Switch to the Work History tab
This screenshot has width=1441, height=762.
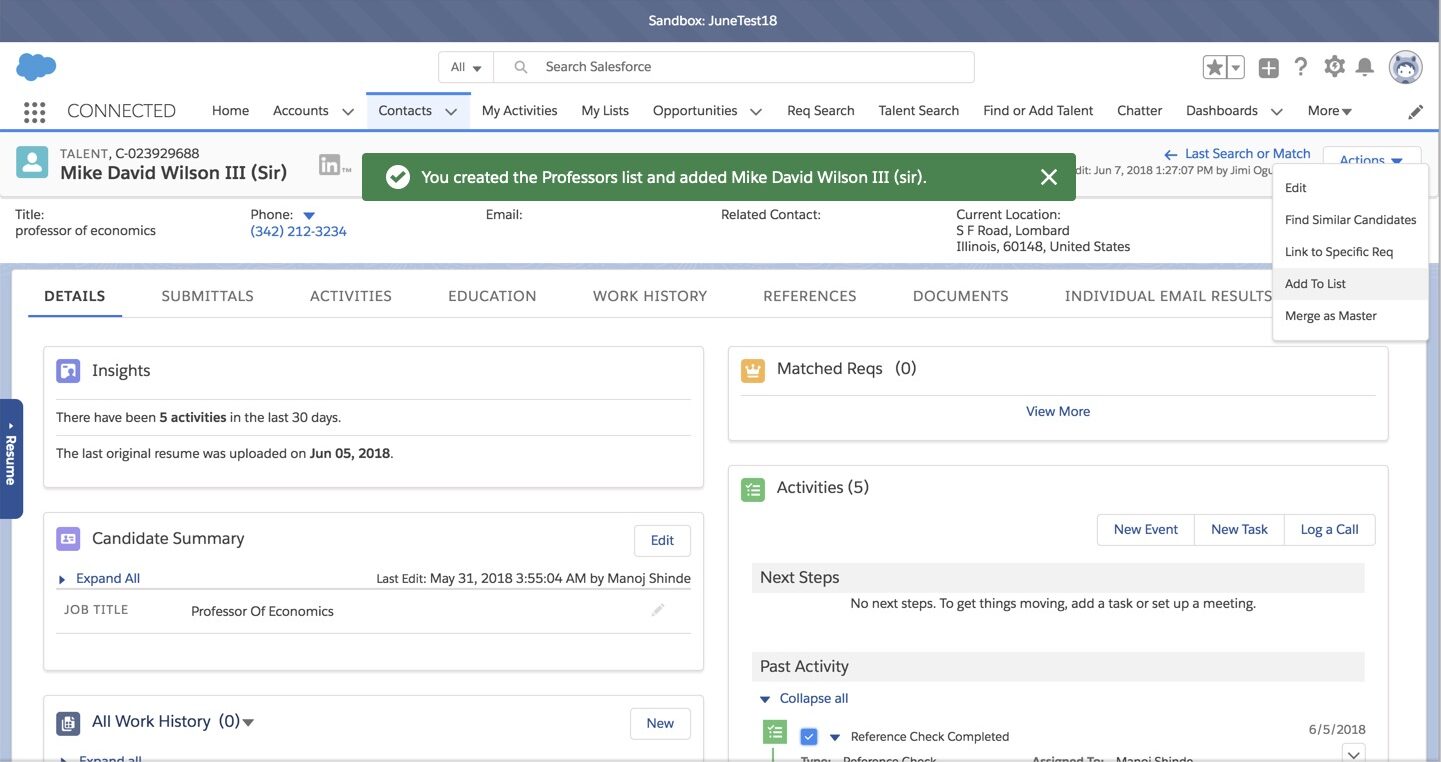pos(649,296)
